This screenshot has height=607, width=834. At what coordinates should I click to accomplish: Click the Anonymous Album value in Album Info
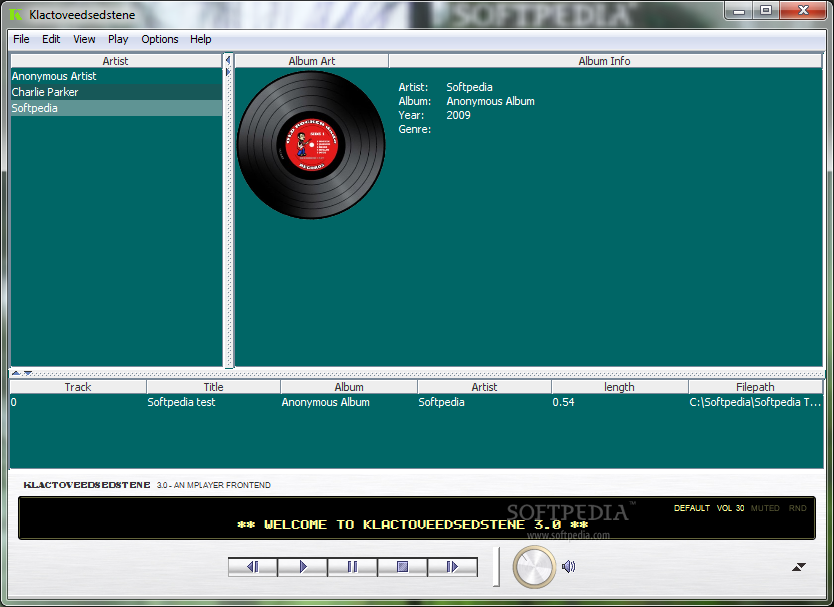click(x=490, y=101)
